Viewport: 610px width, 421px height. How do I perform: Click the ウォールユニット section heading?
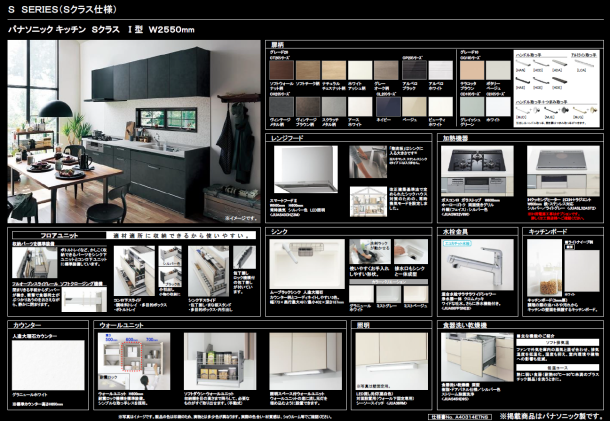121,325
